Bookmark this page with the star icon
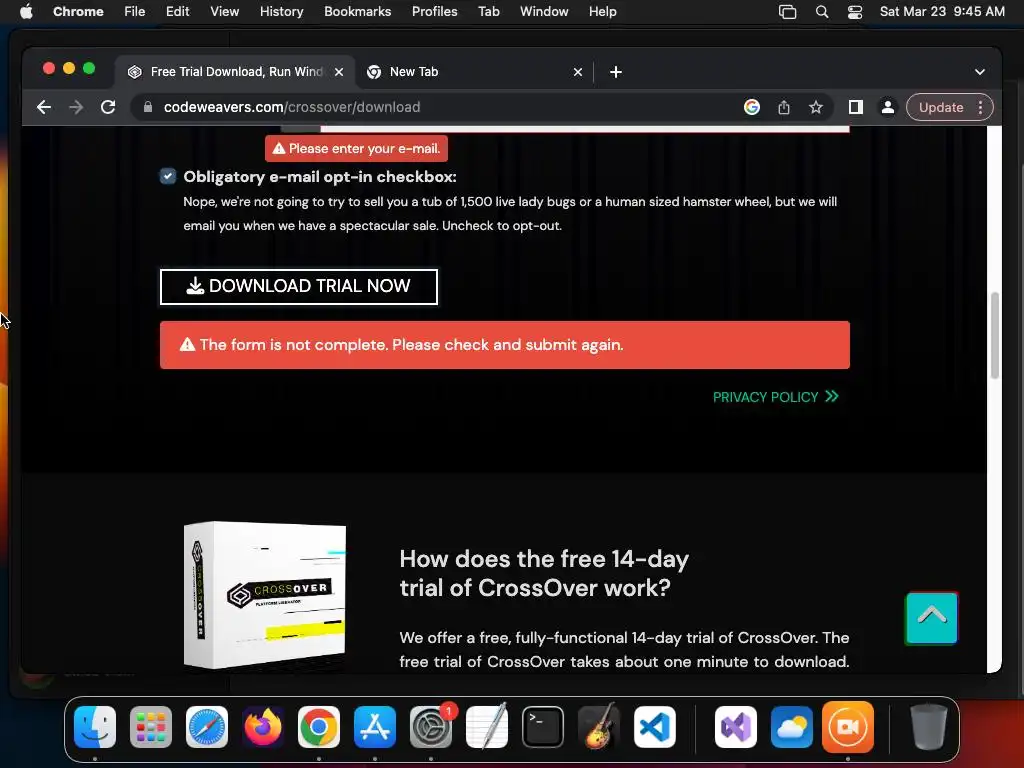Screen dimensions: 1024x768 816,107
